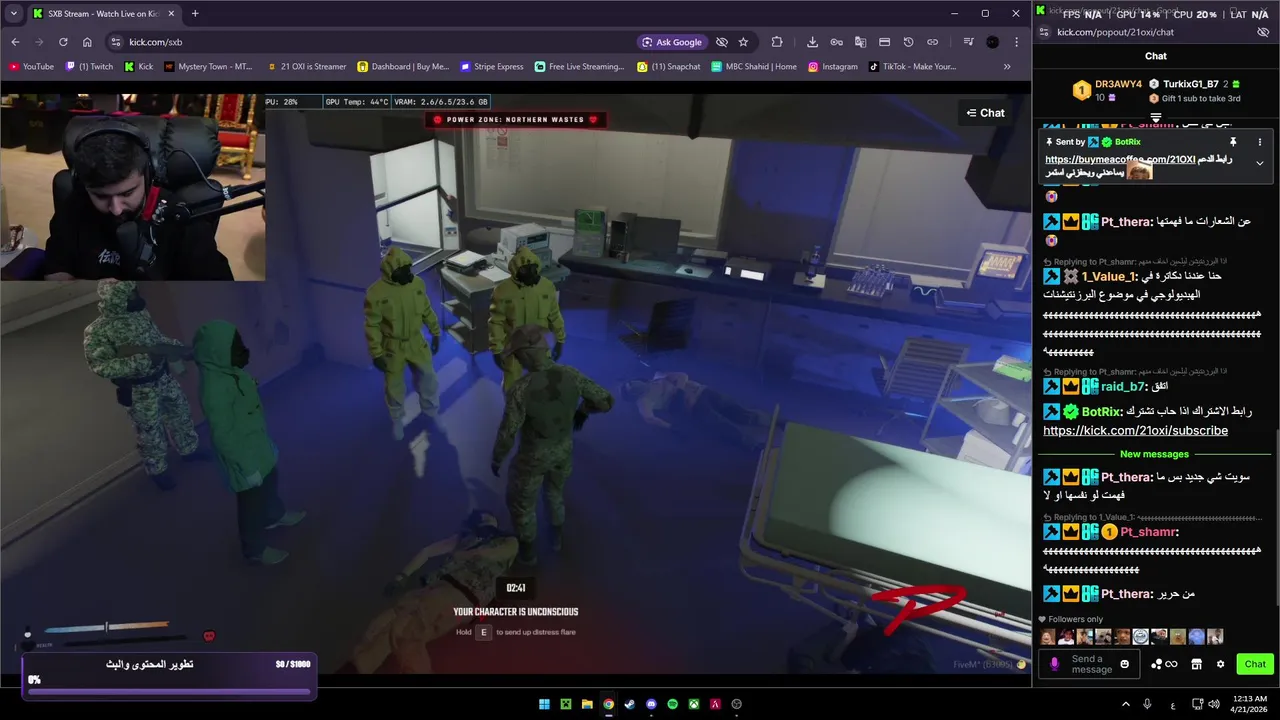This screenshot has width=1280, height=720.
Task: Open the MBC Shahid bookmark
Action: [754, 67]
